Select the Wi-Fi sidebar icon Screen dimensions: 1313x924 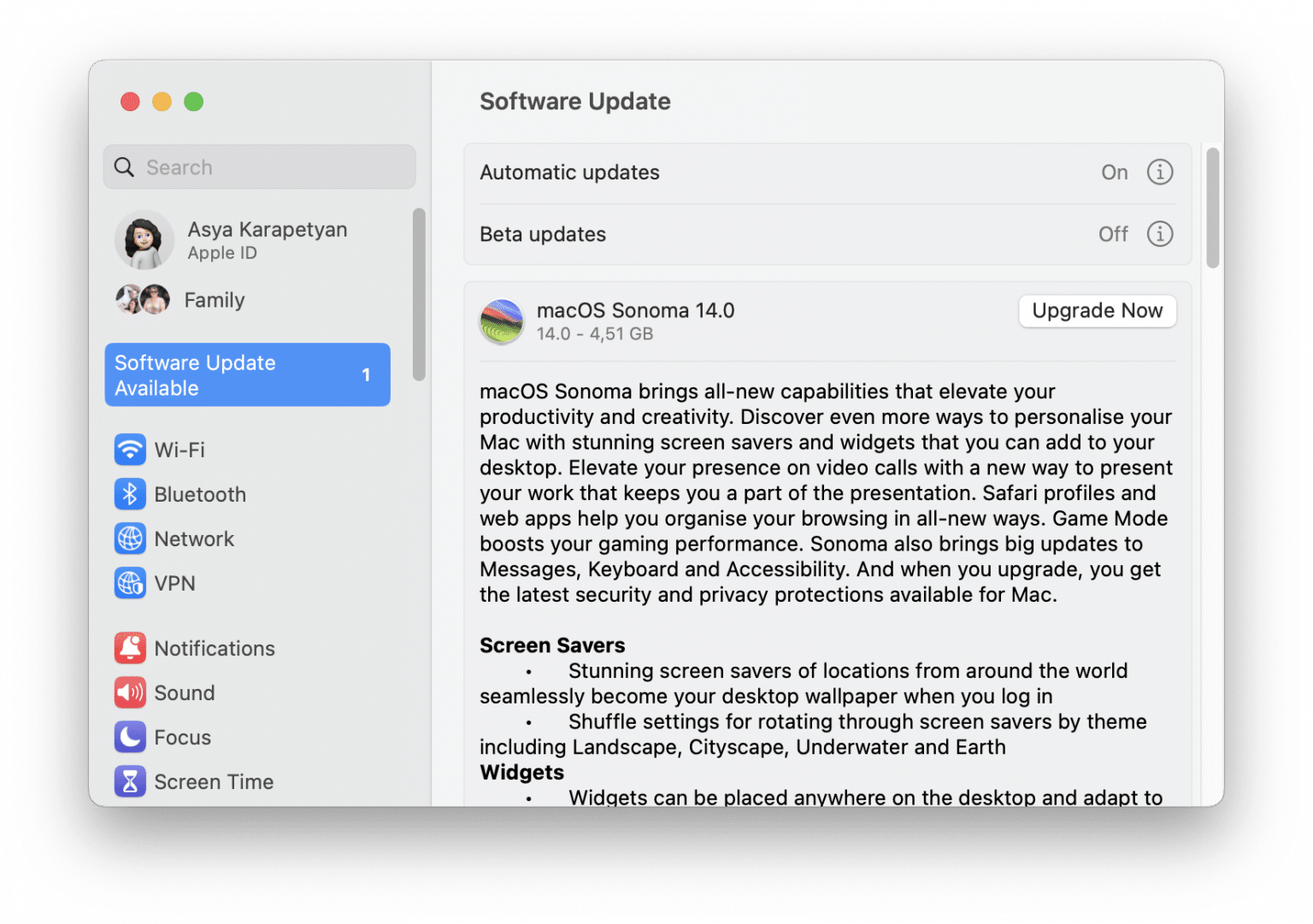130,450
